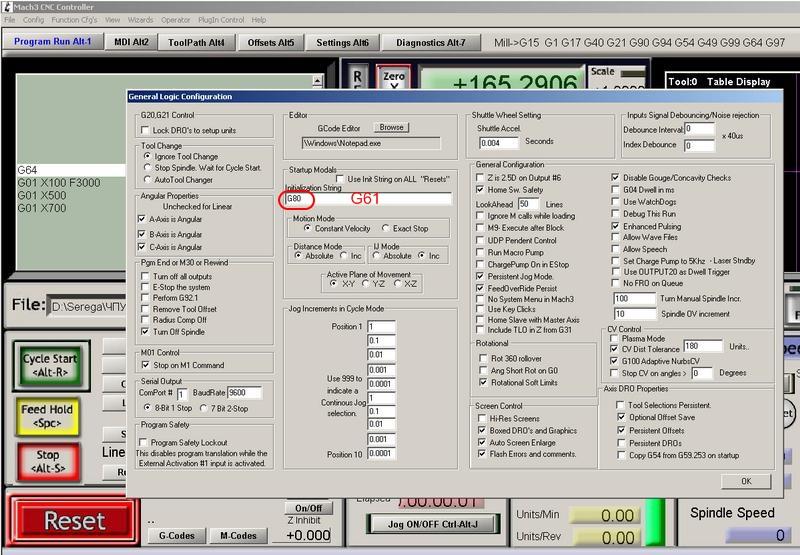Confirm the dialog with OK
800x555 pixels.
click(x=747, y=480)
